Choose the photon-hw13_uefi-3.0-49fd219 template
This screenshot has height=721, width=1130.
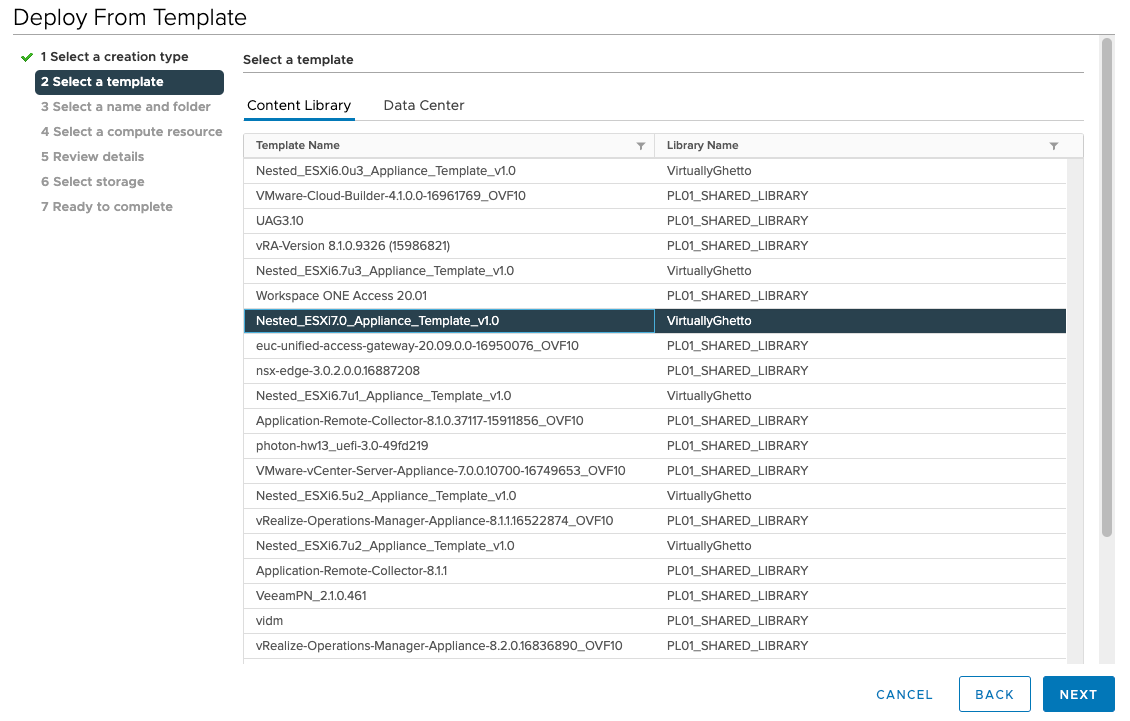point(342,446)
